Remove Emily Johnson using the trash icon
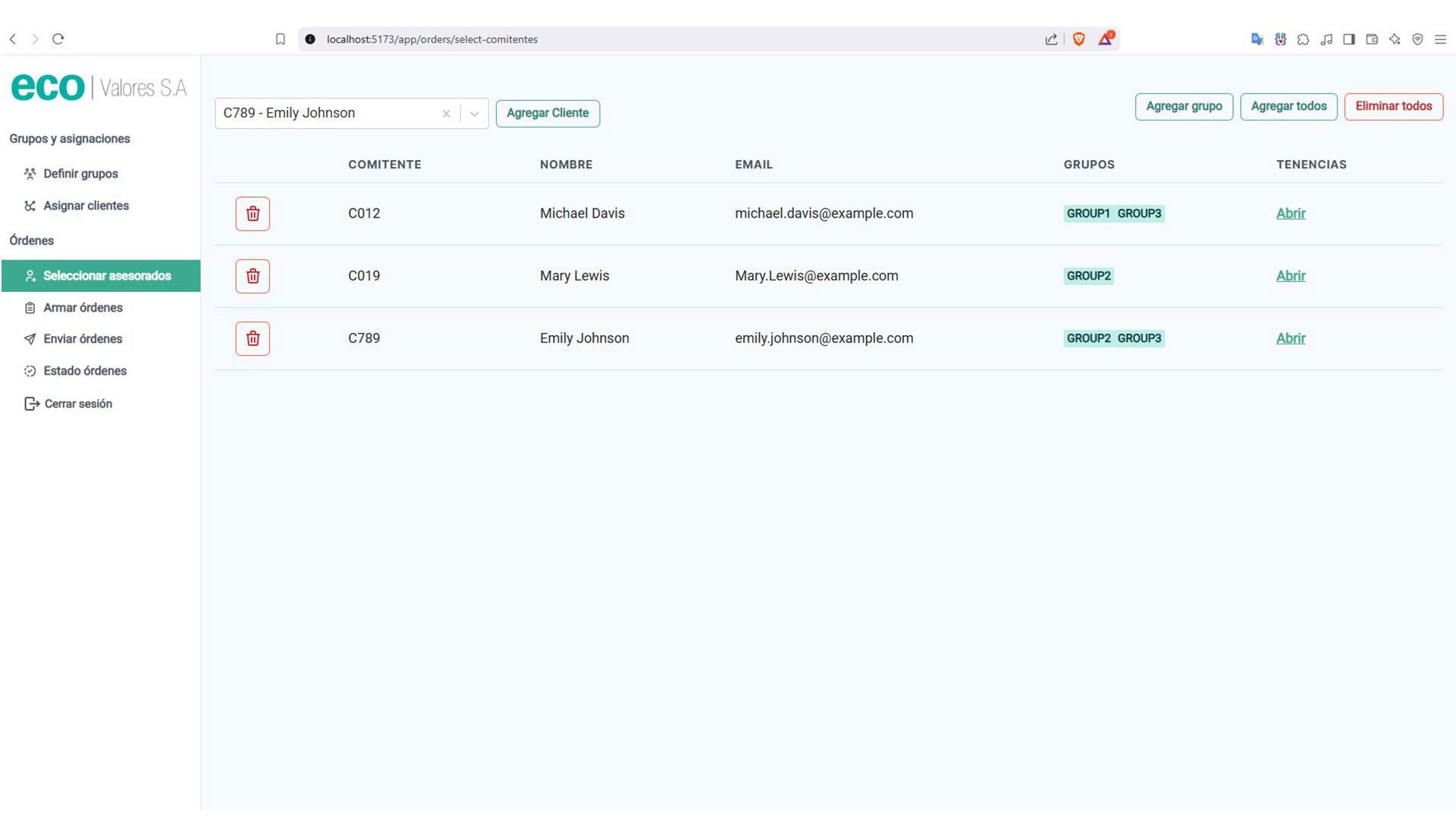This screenshot has height=819, width=1456. coord(253,338)
